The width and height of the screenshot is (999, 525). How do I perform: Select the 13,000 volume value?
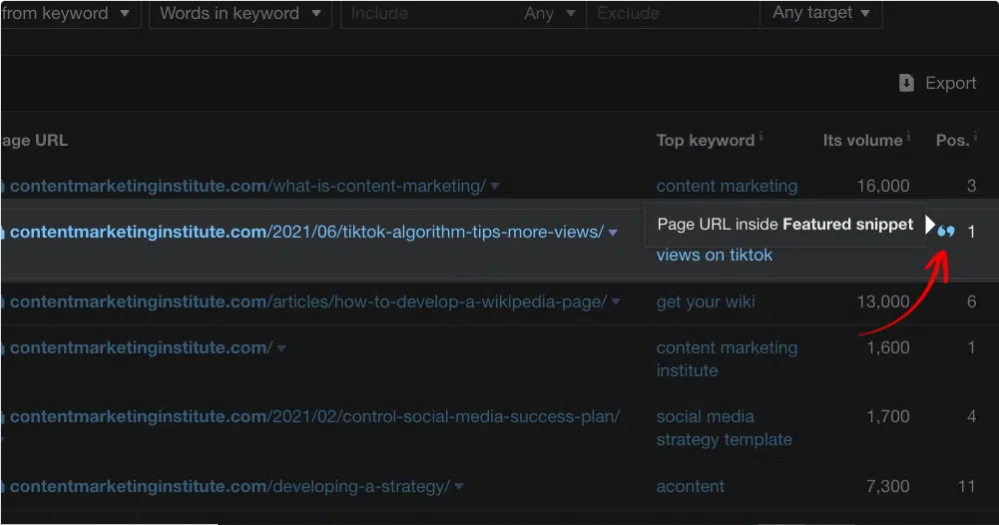click(883, 302)
